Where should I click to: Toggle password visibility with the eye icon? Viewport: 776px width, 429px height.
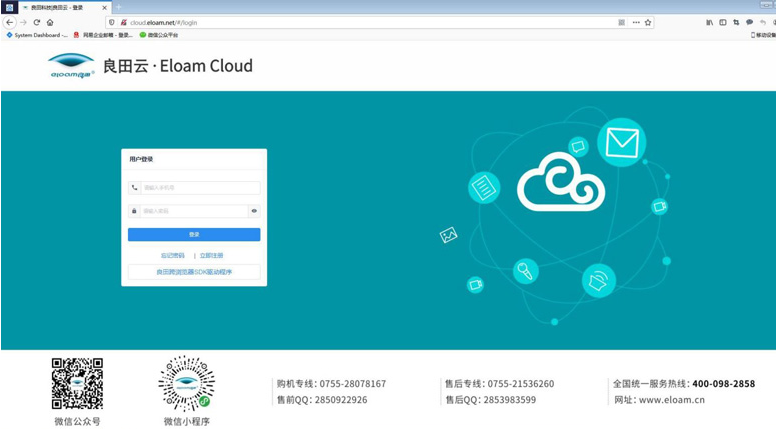click(x=254, y=211)
